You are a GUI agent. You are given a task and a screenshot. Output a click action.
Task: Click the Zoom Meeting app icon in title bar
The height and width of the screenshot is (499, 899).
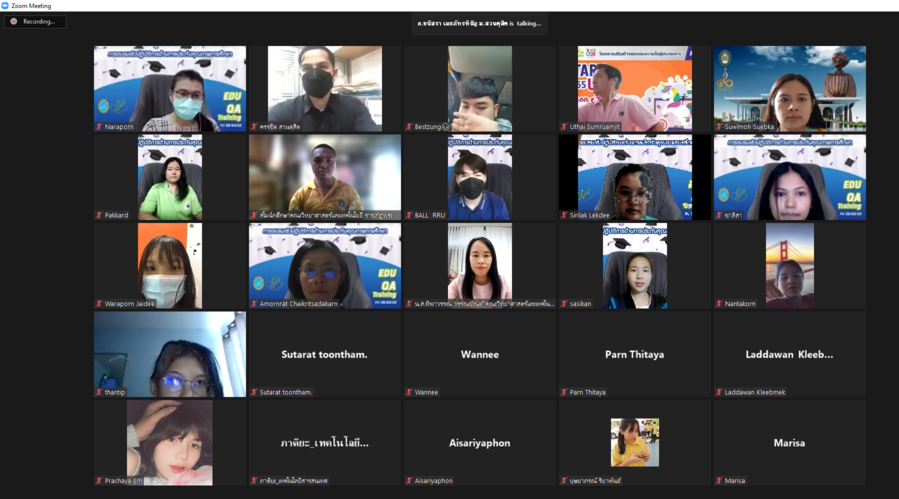point(6,5)
